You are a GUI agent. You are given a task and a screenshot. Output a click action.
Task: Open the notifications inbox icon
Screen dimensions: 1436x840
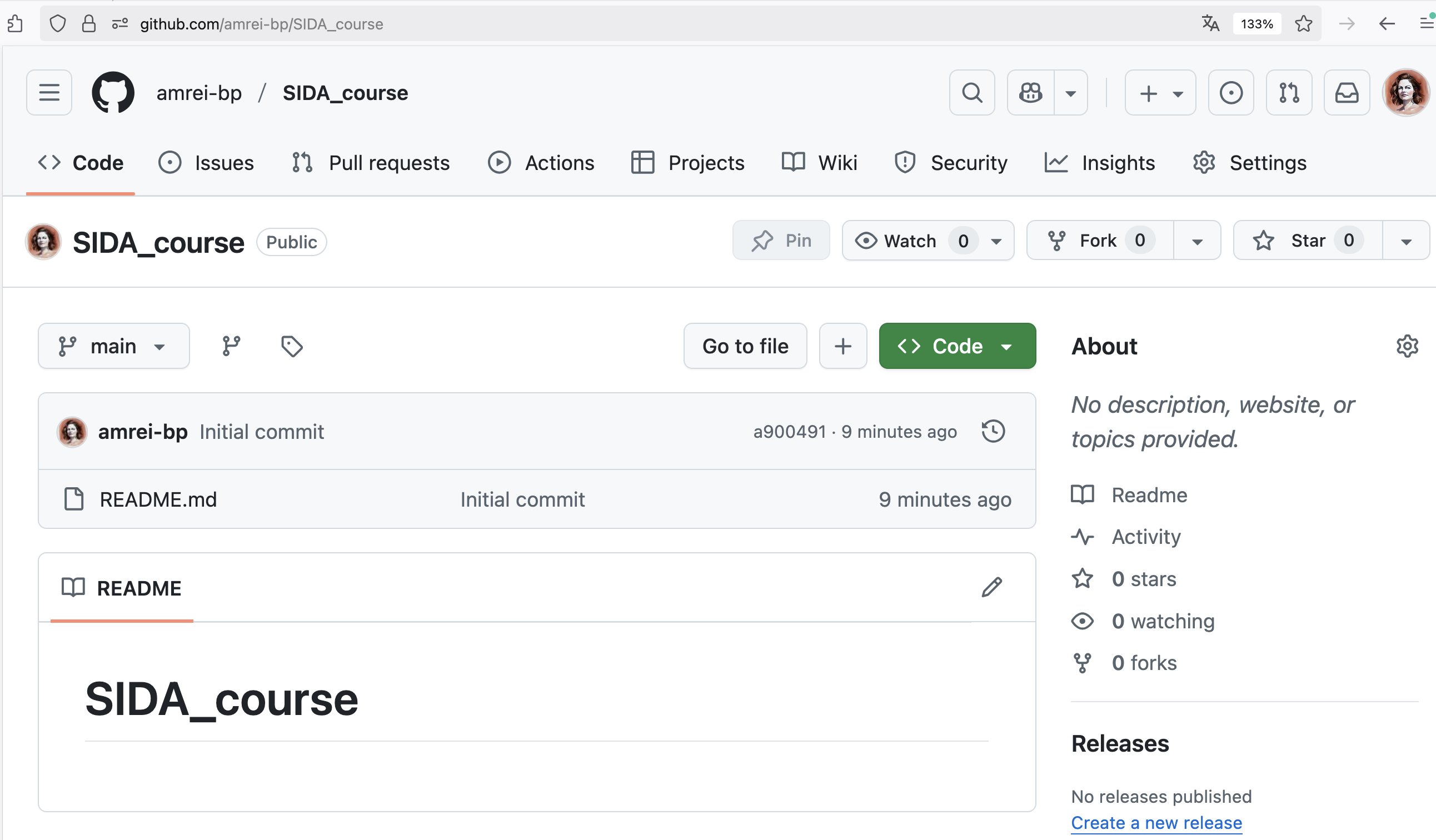(1347, 93)
